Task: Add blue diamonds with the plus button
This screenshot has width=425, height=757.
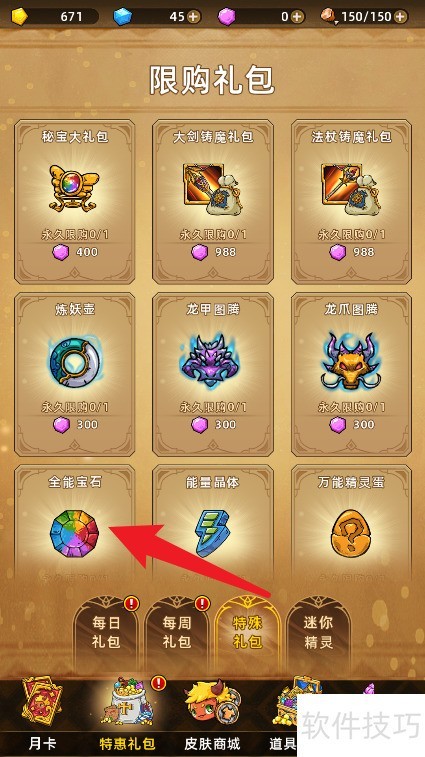Action: click(x=193, y=17)
